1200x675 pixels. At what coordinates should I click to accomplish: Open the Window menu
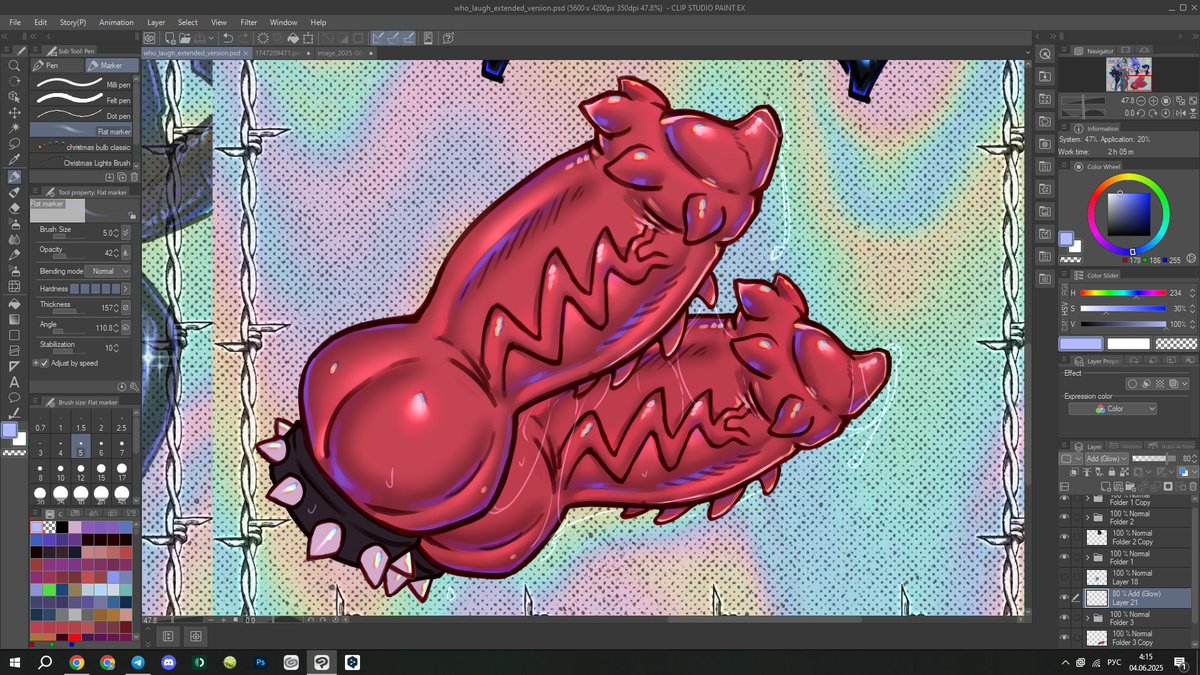pyautogui.click(x=284, y=22)
